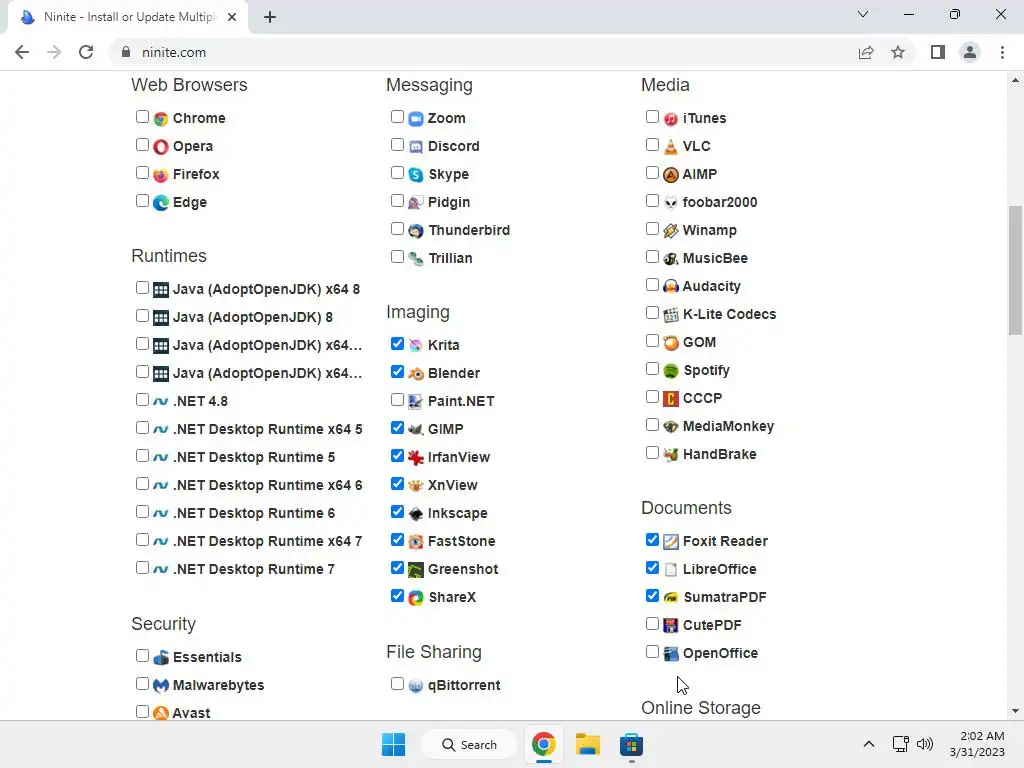
Task: Go back to the previous page
Action: pyautogui.click(x=22, y=52)
